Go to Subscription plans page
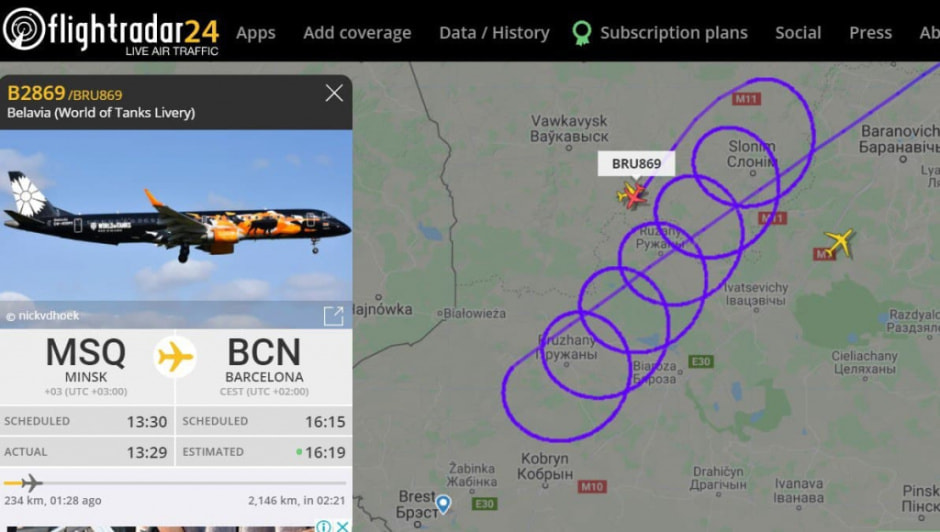This screenshot has width=940, height=532. (x=674, y=32)
